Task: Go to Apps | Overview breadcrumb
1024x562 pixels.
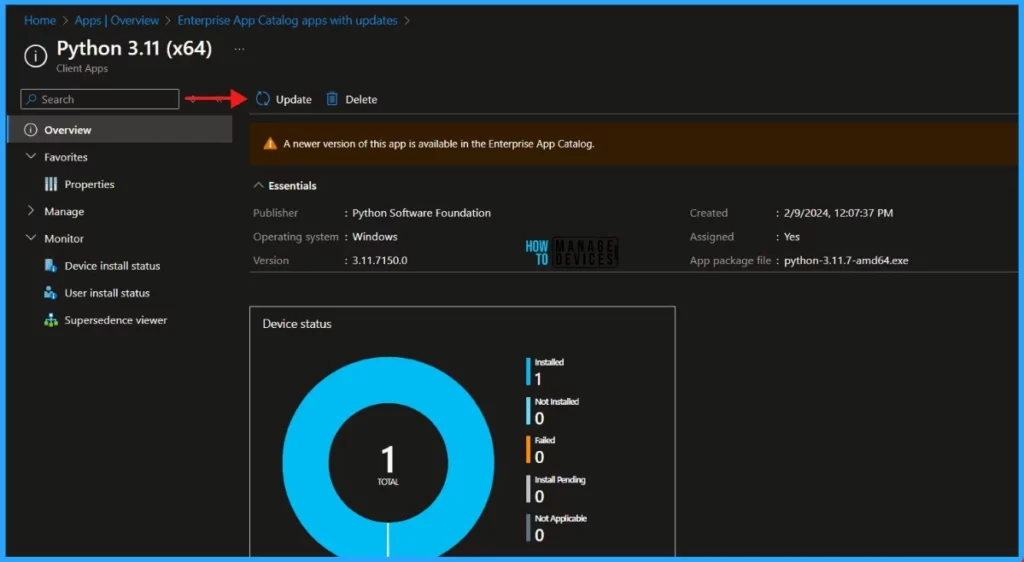Action: [117, 20]
